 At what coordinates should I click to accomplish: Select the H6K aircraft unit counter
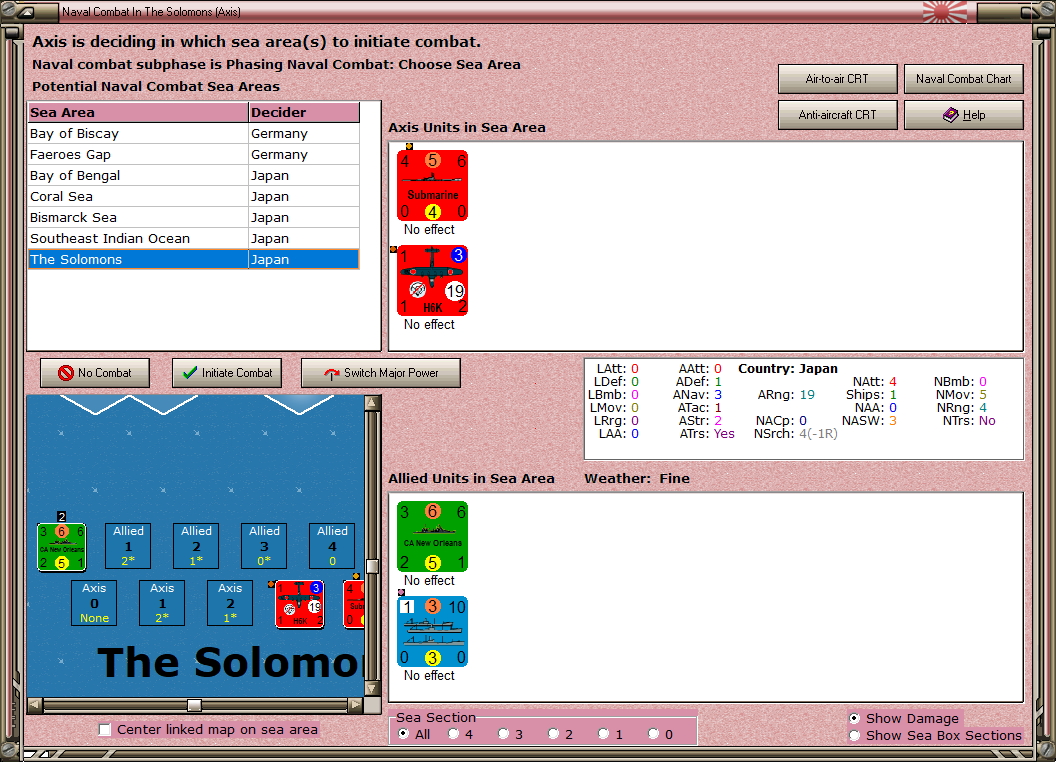click(x=432, y=280)
